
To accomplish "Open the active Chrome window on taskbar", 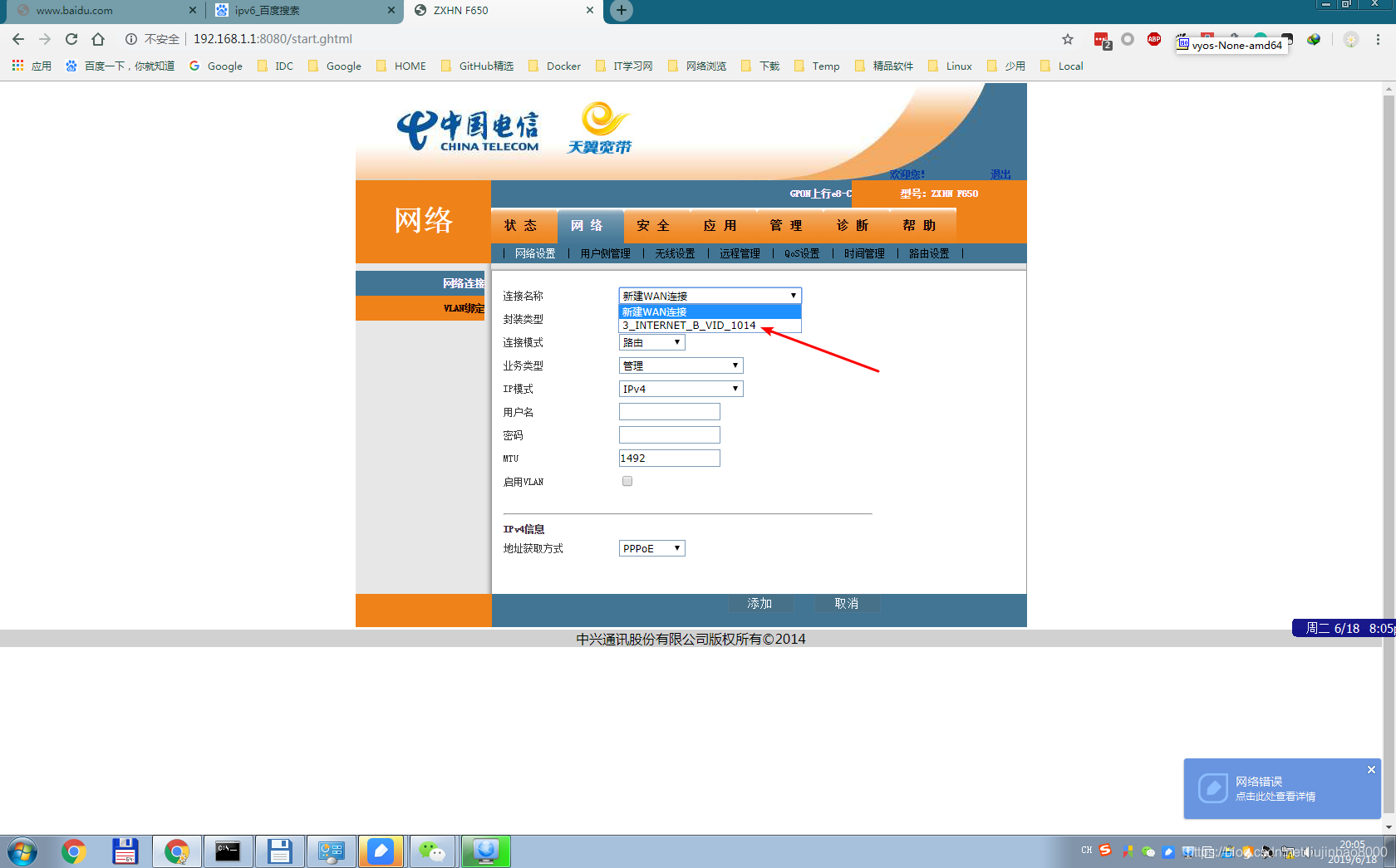I will tap(177, 851).
